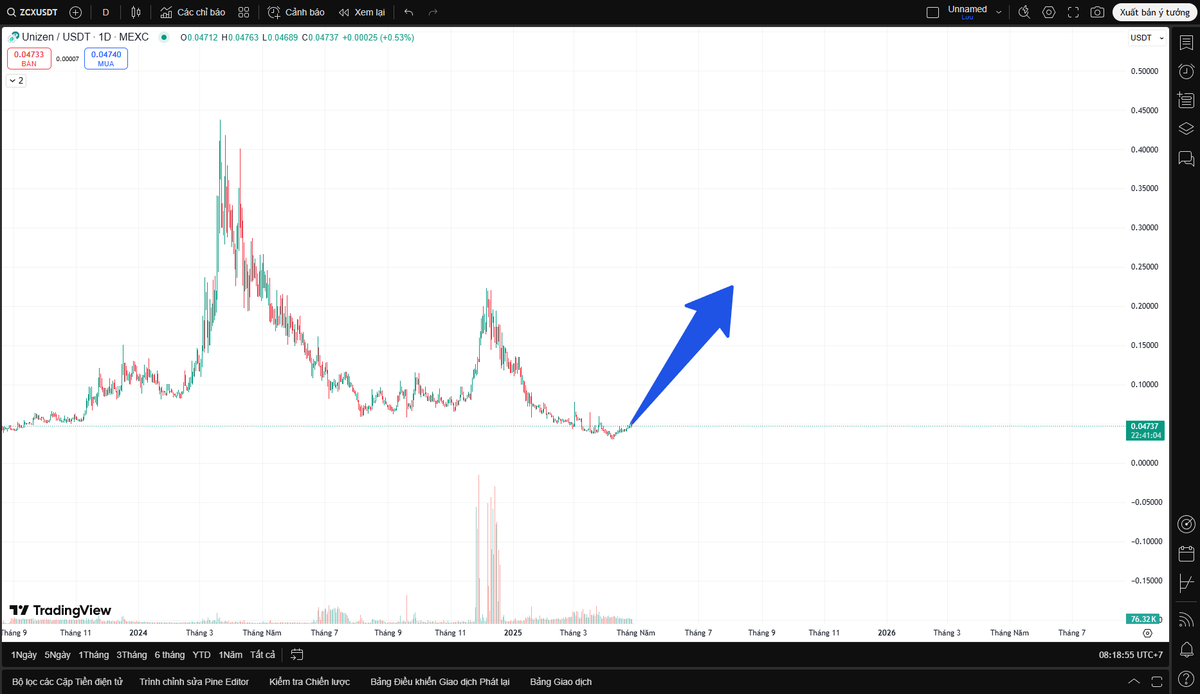Select the YTD date range
This screenshot has height=694, width=1200.
coord(202,655)
